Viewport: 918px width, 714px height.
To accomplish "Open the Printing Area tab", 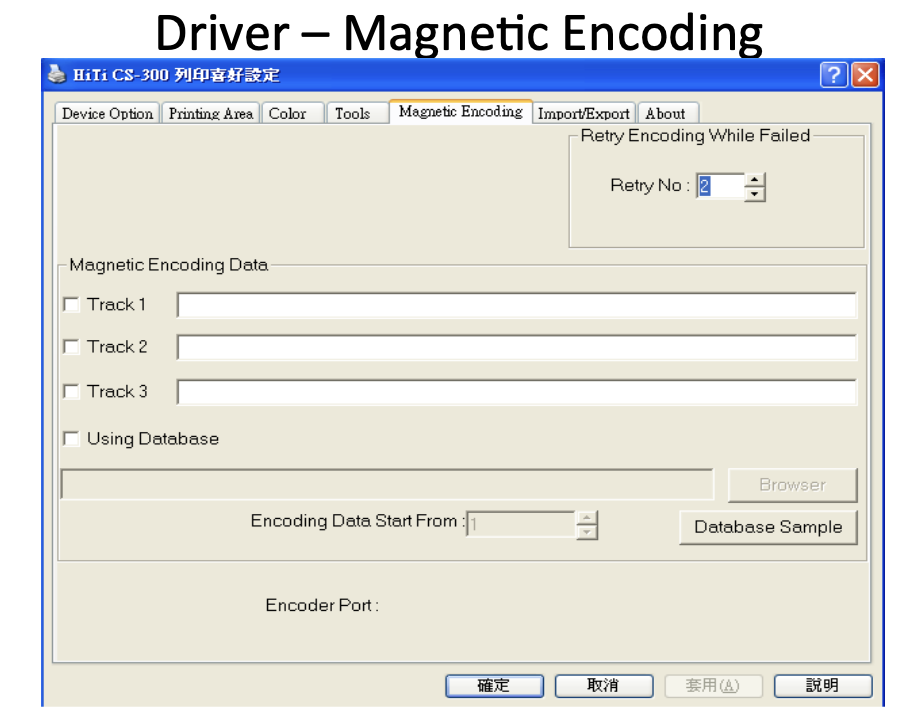I will tap(211, 114).
